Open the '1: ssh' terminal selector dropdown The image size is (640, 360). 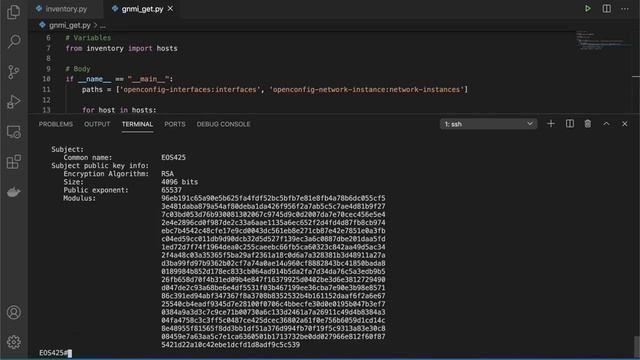pos(488,124)
